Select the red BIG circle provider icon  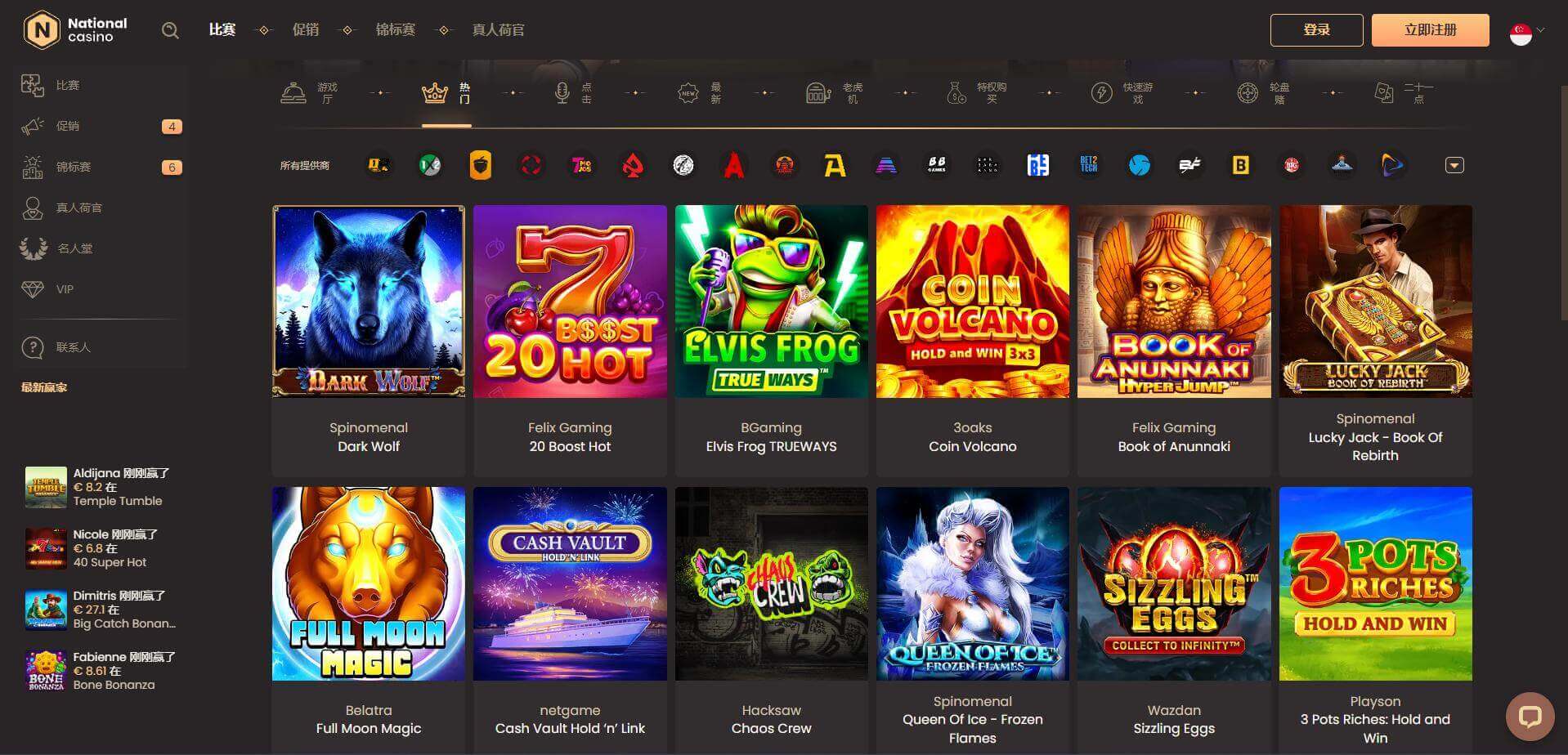(1292, 165)
